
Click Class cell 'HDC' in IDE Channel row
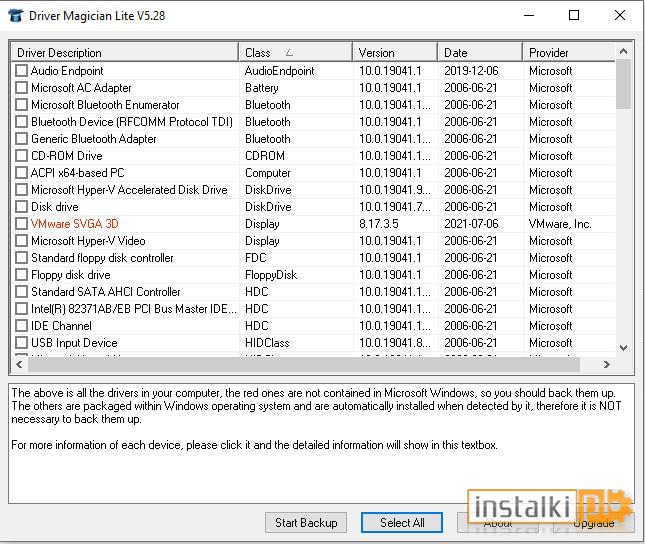pos(257,326)
